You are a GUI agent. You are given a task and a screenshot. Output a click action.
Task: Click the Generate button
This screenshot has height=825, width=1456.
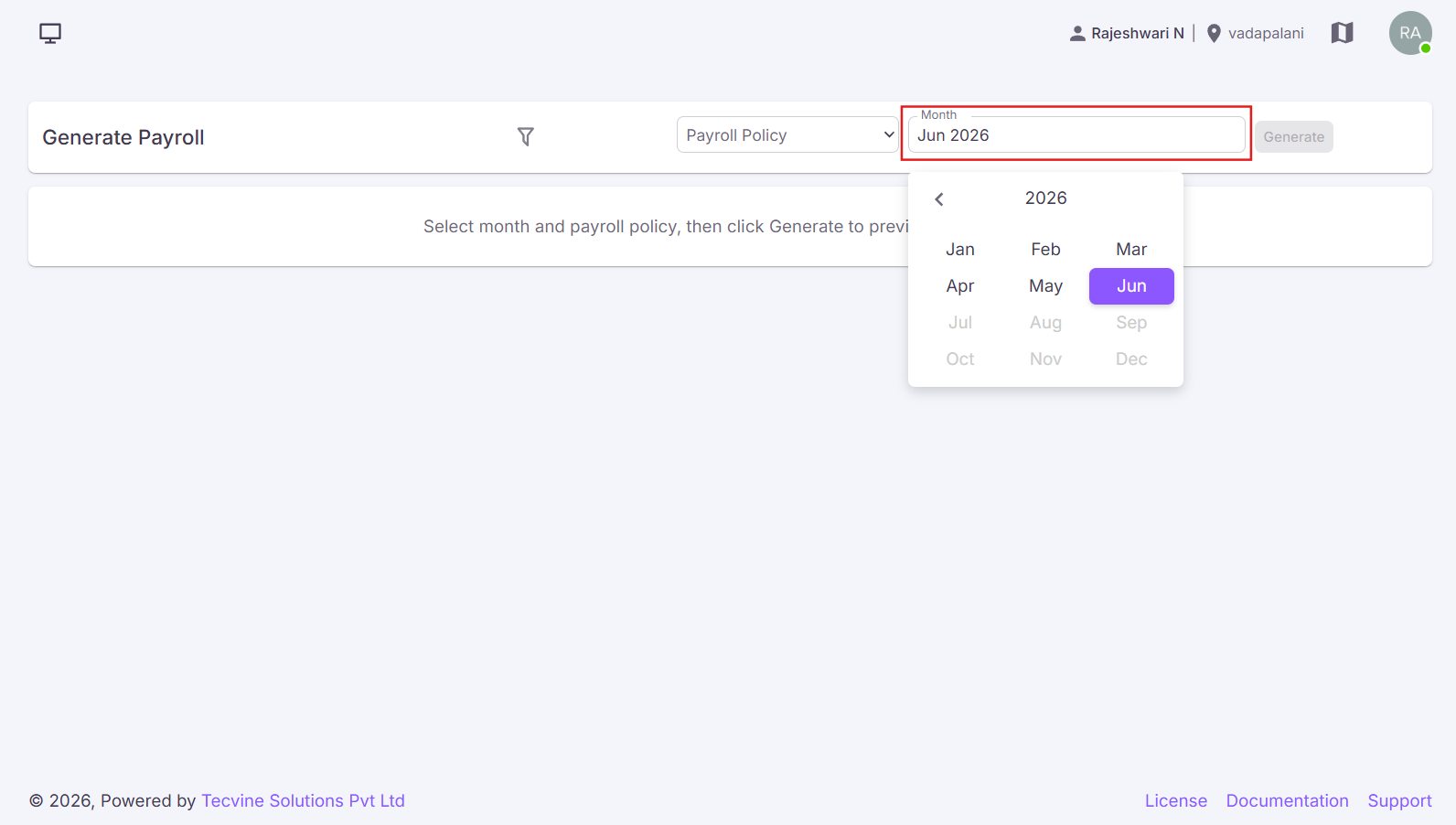pos(1293,136)
